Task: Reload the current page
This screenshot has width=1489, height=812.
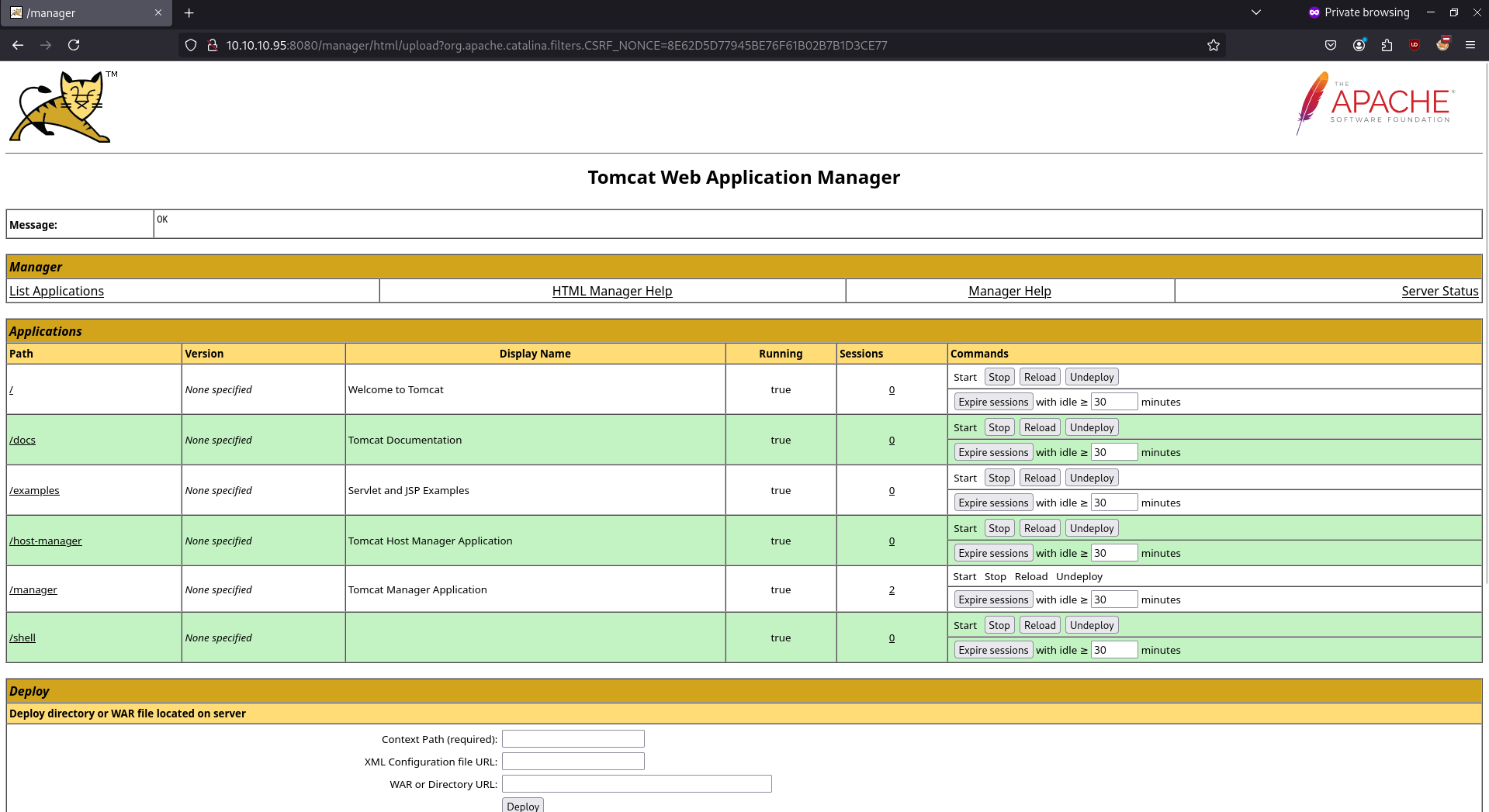Action: click(74, 45)
